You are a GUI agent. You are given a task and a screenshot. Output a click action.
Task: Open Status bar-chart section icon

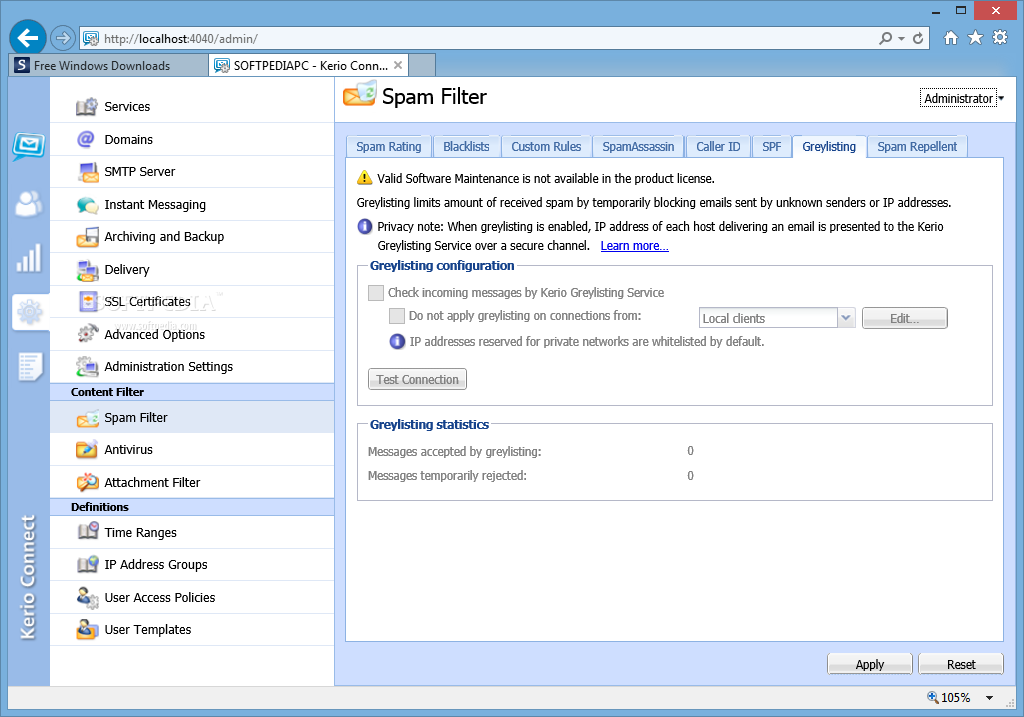pyautogui.click(x=29, y=258)
